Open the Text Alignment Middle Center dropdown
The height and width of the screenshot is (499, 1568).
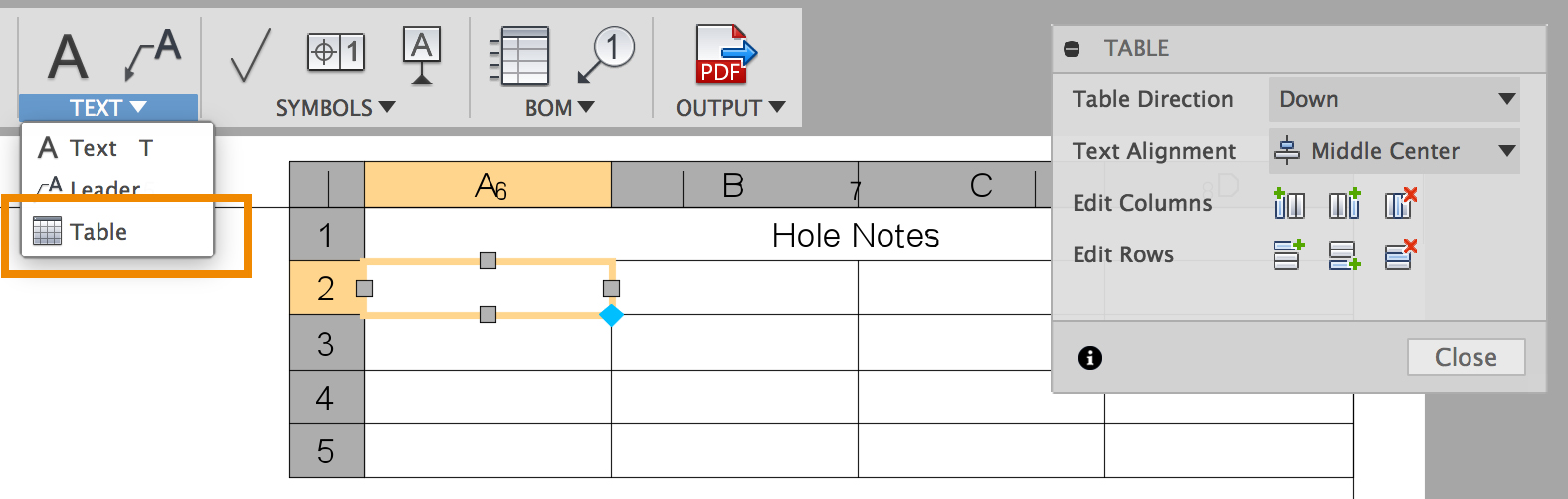click(x=1394, y=151)
